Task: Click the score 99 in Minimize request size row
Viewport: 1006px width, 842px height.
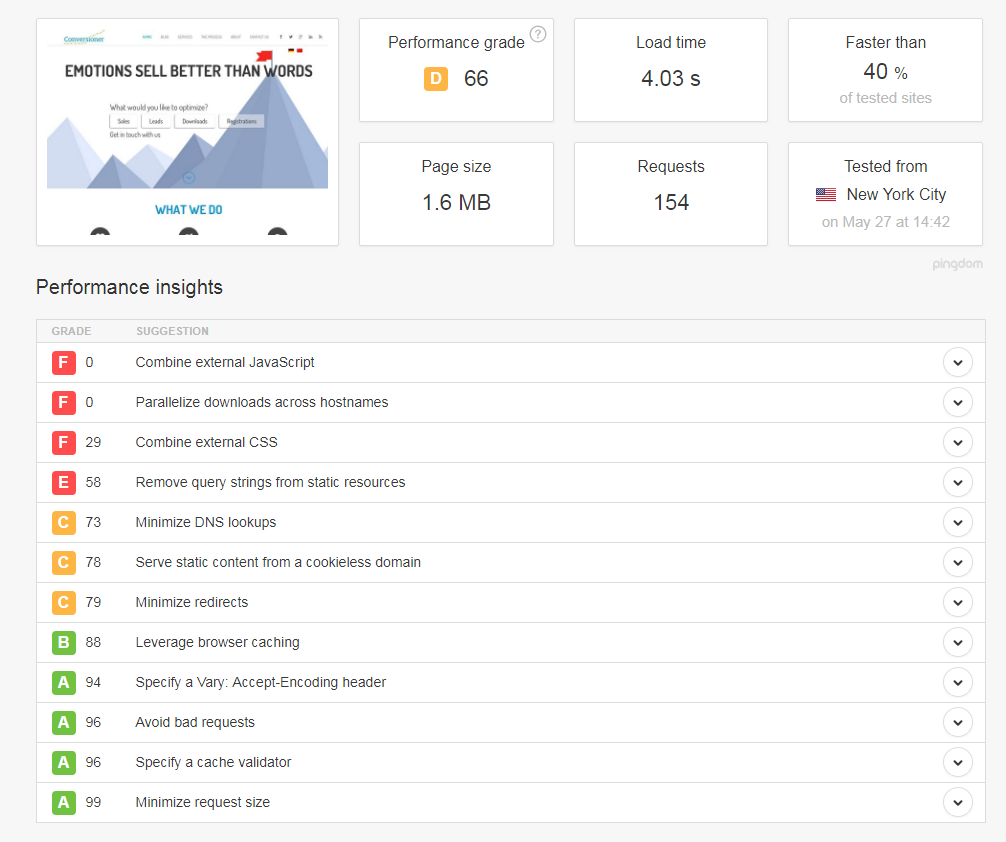Action: click(x=93, y=802)
